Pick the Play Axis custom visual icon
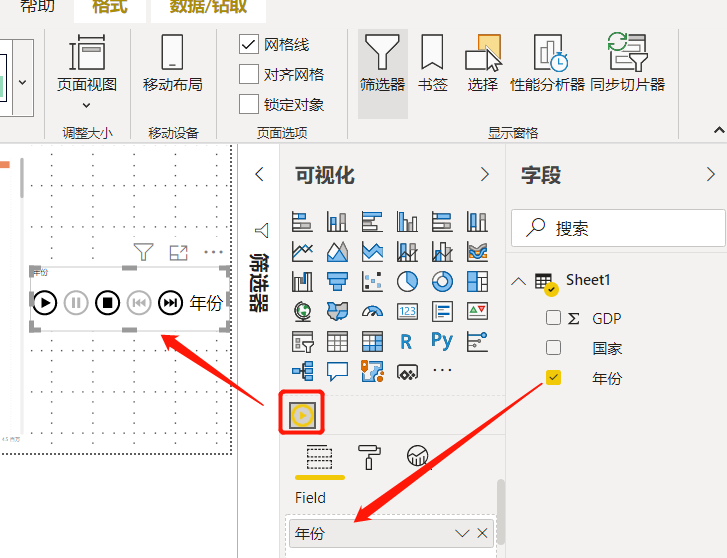 (x=302, y=414)
